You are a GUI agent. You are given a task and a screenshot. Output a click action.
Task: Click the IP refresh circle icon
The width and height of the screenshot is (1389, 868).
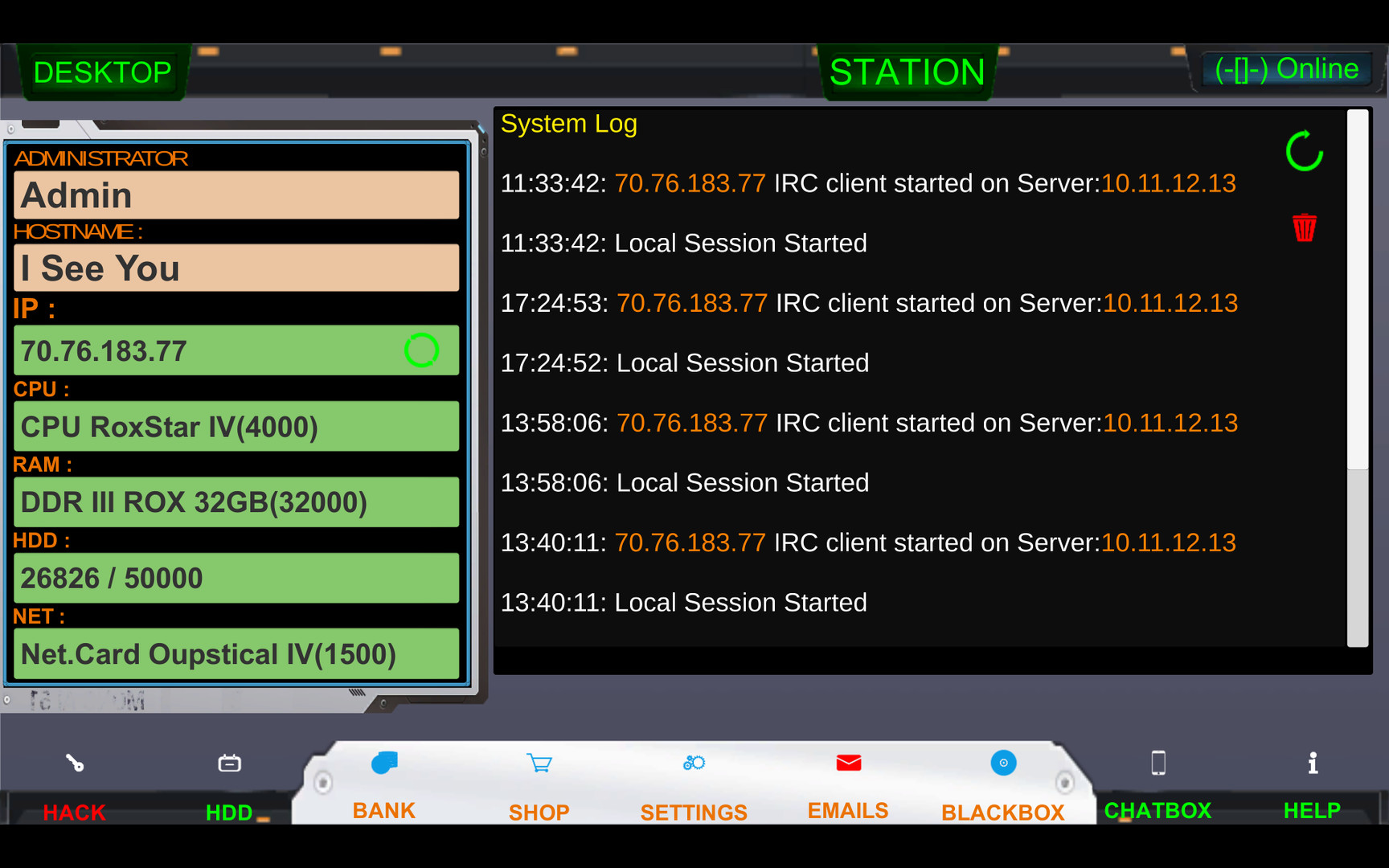[x=421, y=350]
